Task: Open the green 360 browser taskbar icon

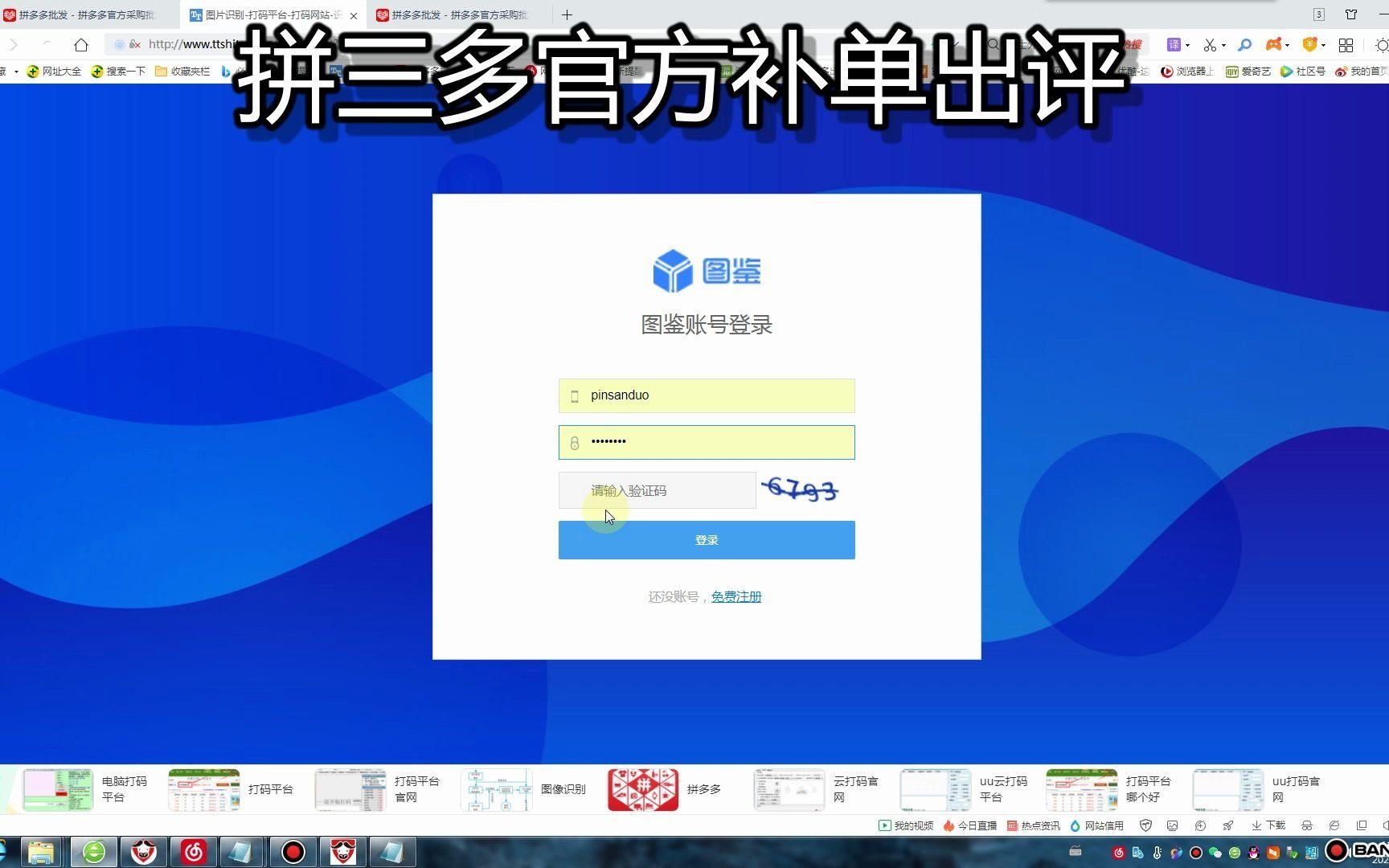Action: [x=94, y=852]
